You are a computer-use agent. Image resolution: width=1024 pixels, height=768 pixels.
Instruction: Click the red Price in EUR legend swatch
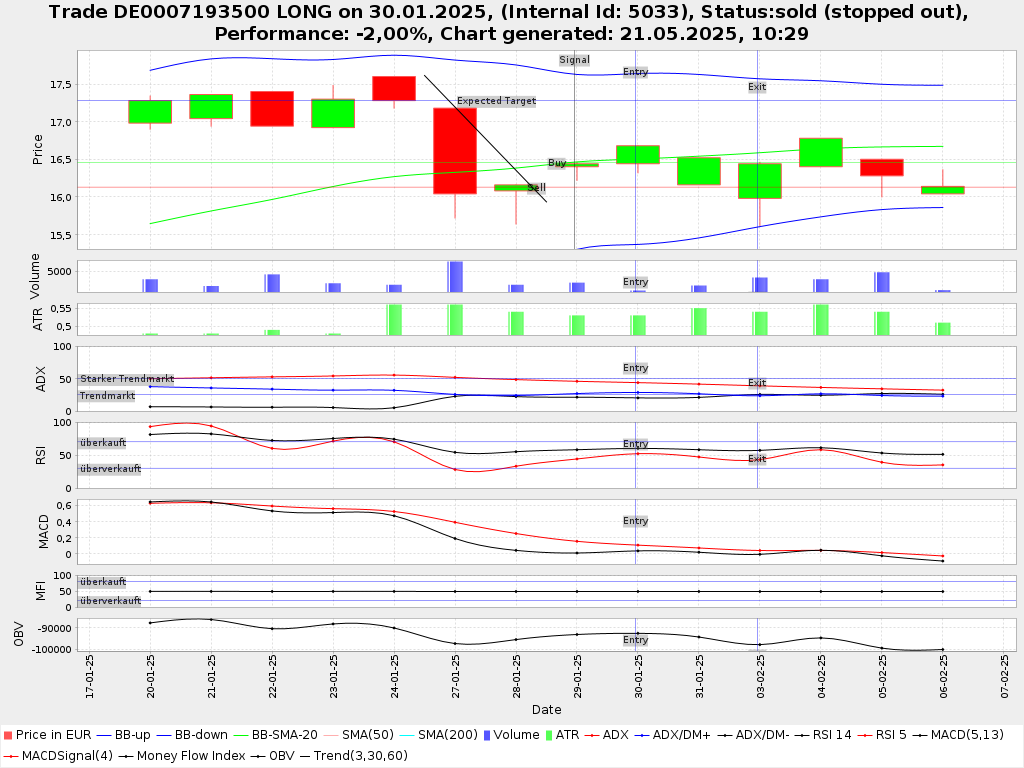(7, 735)
